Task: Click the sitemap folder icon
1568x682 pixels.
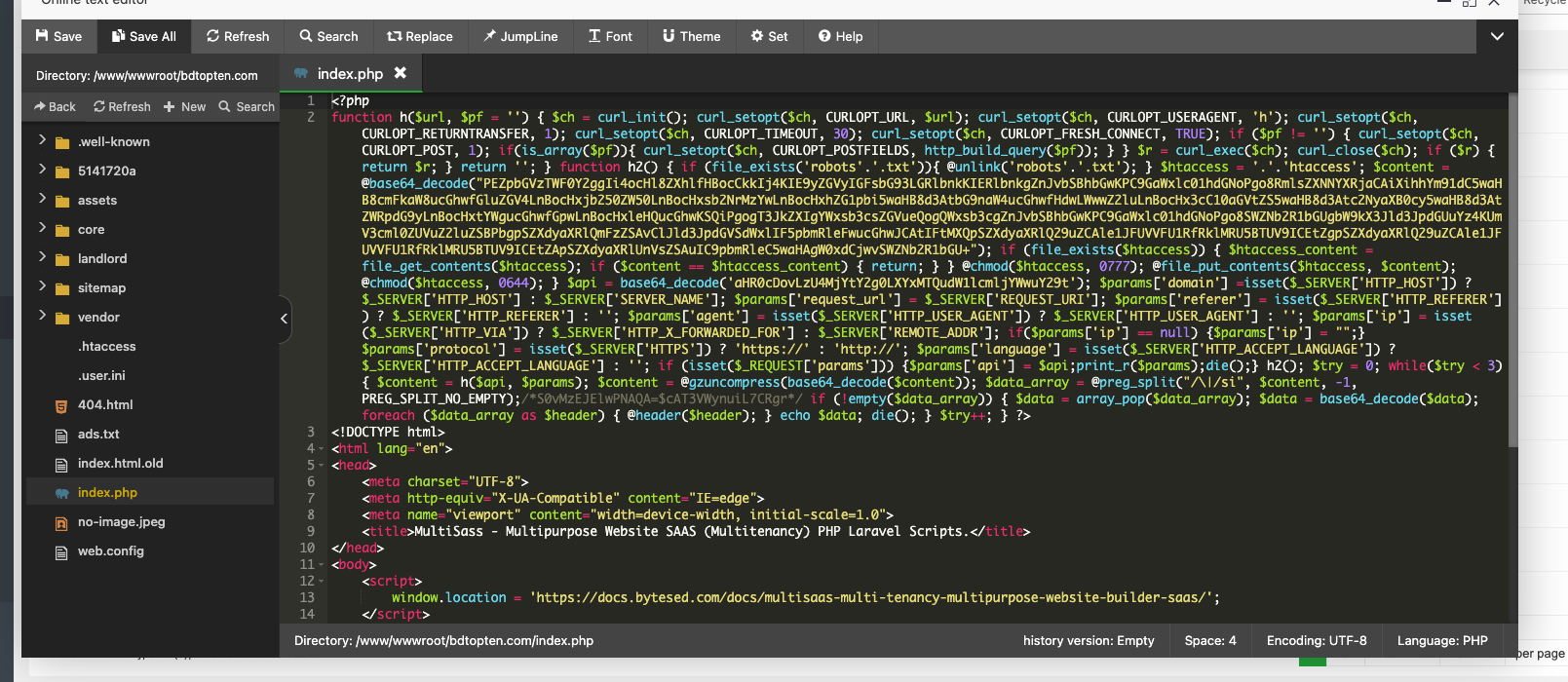Action: tap(62, 288)
